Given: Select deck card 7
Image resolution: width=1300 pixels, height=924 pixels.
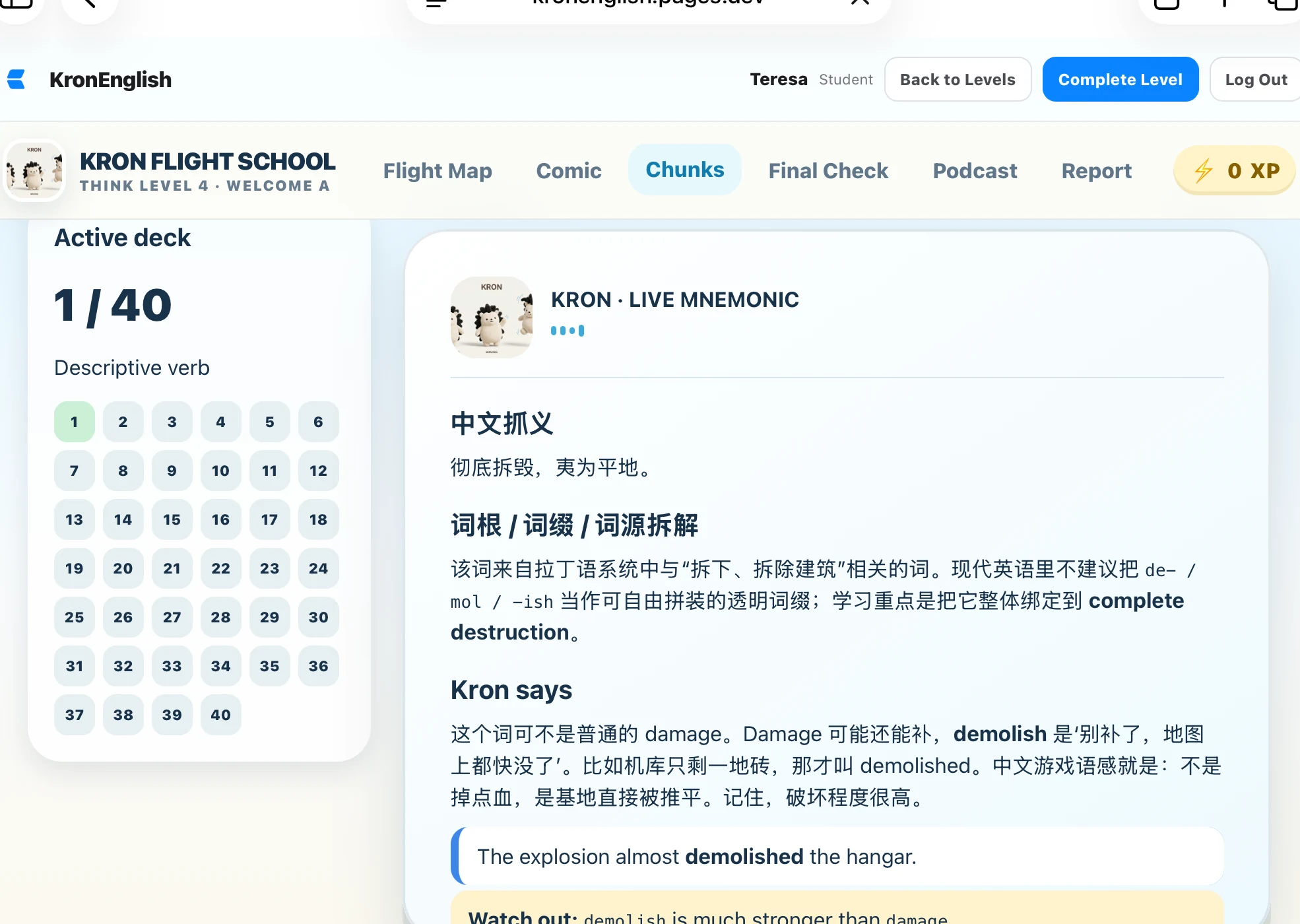Looking at the screenshot, I should point(75,471).
